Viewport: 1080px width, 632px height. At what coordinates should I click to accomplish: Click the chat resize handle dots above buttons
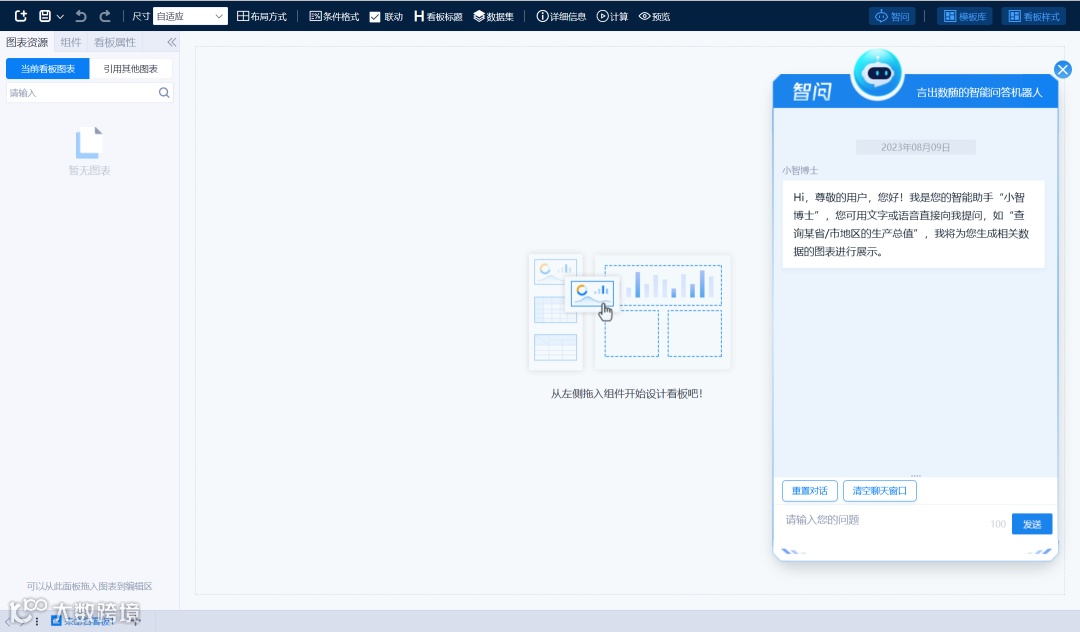pyautogui.click(x=915, y=475)
